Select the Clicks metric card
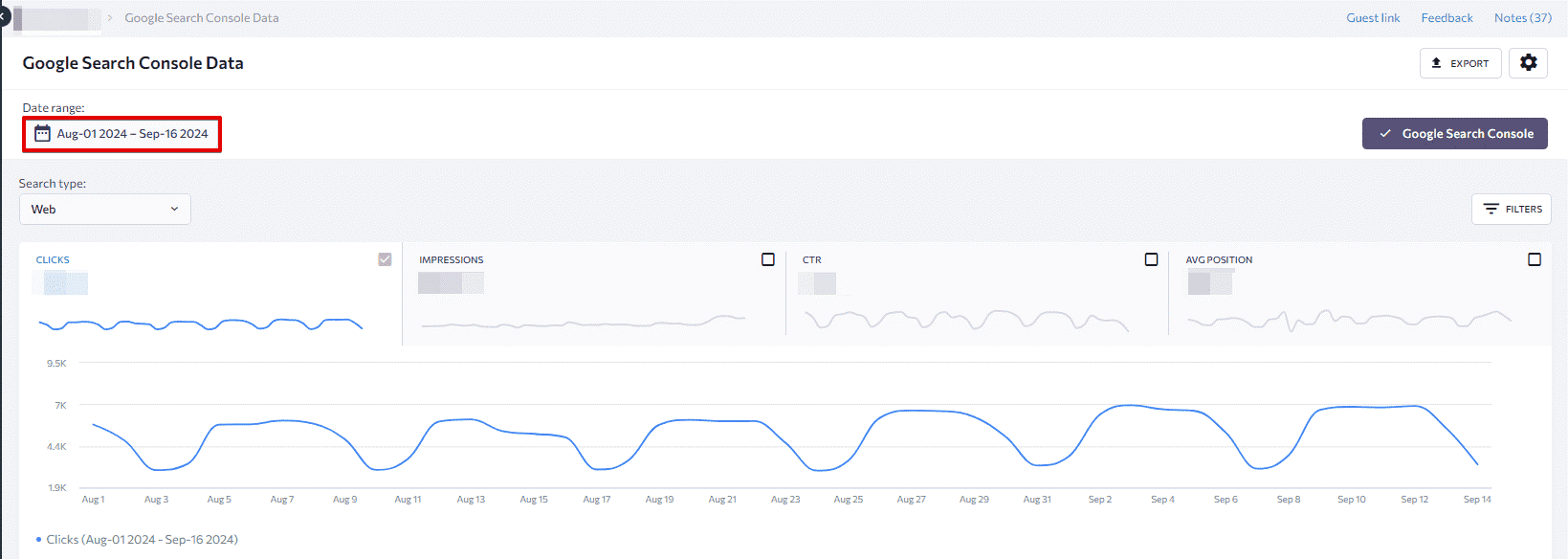Screen dimensions: 1568x559 210,294
